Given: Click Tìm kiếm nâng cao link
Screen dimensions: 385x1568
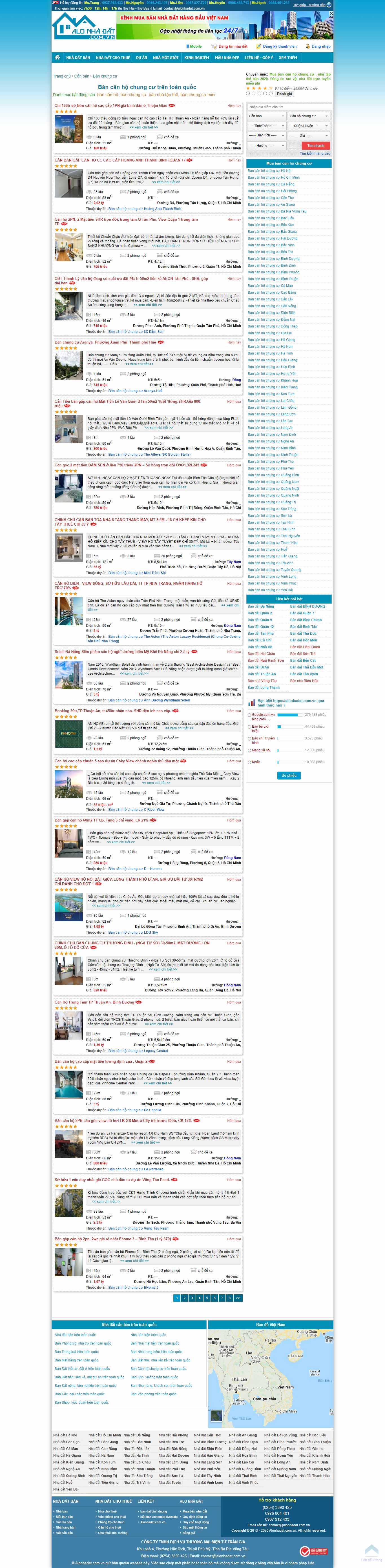Looking at the screenshot, I should [315, 154].
